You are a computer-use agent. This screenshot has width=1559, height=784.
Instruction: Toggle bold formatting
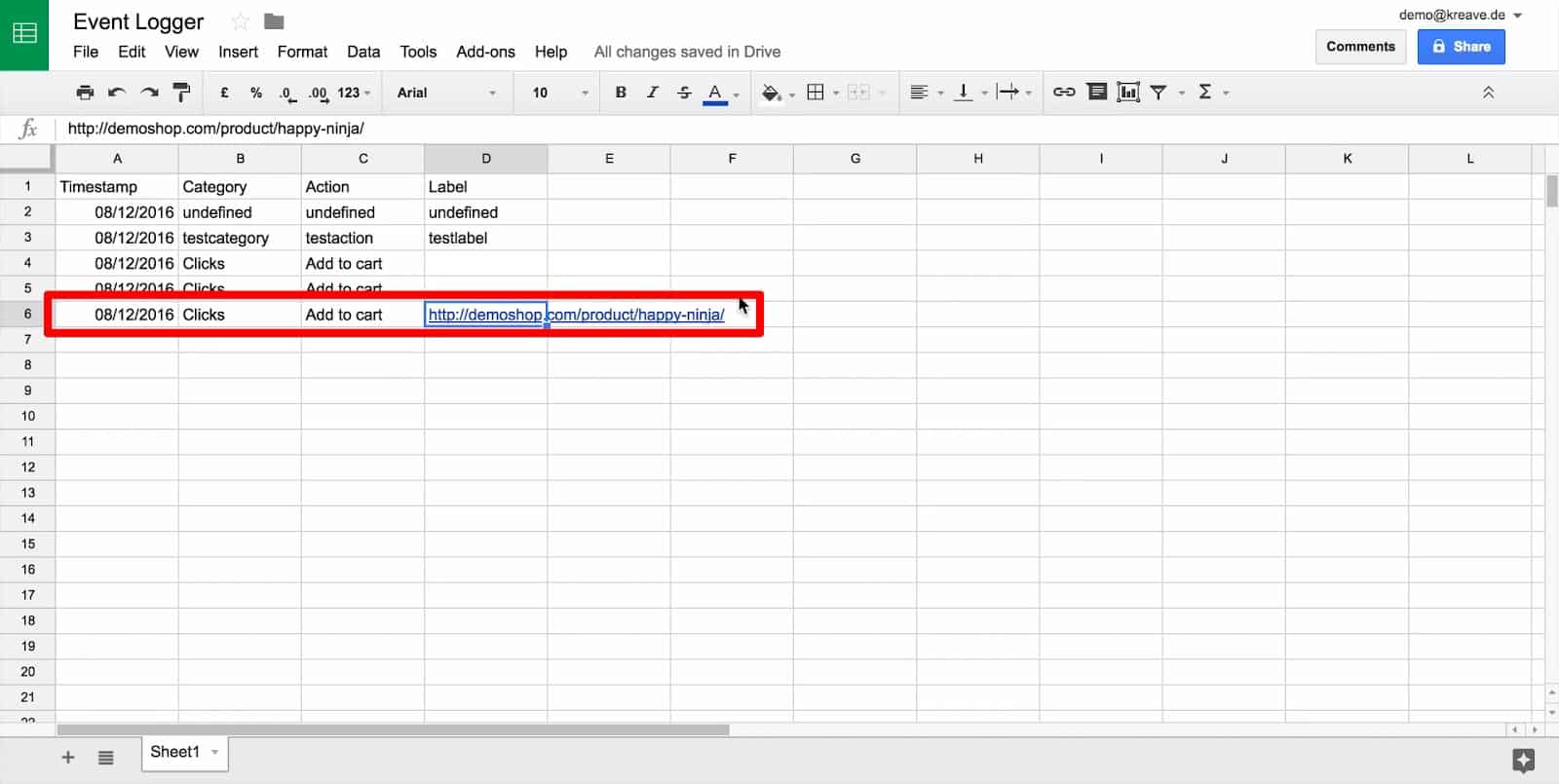pyautogui.click(x=621, y=93)
